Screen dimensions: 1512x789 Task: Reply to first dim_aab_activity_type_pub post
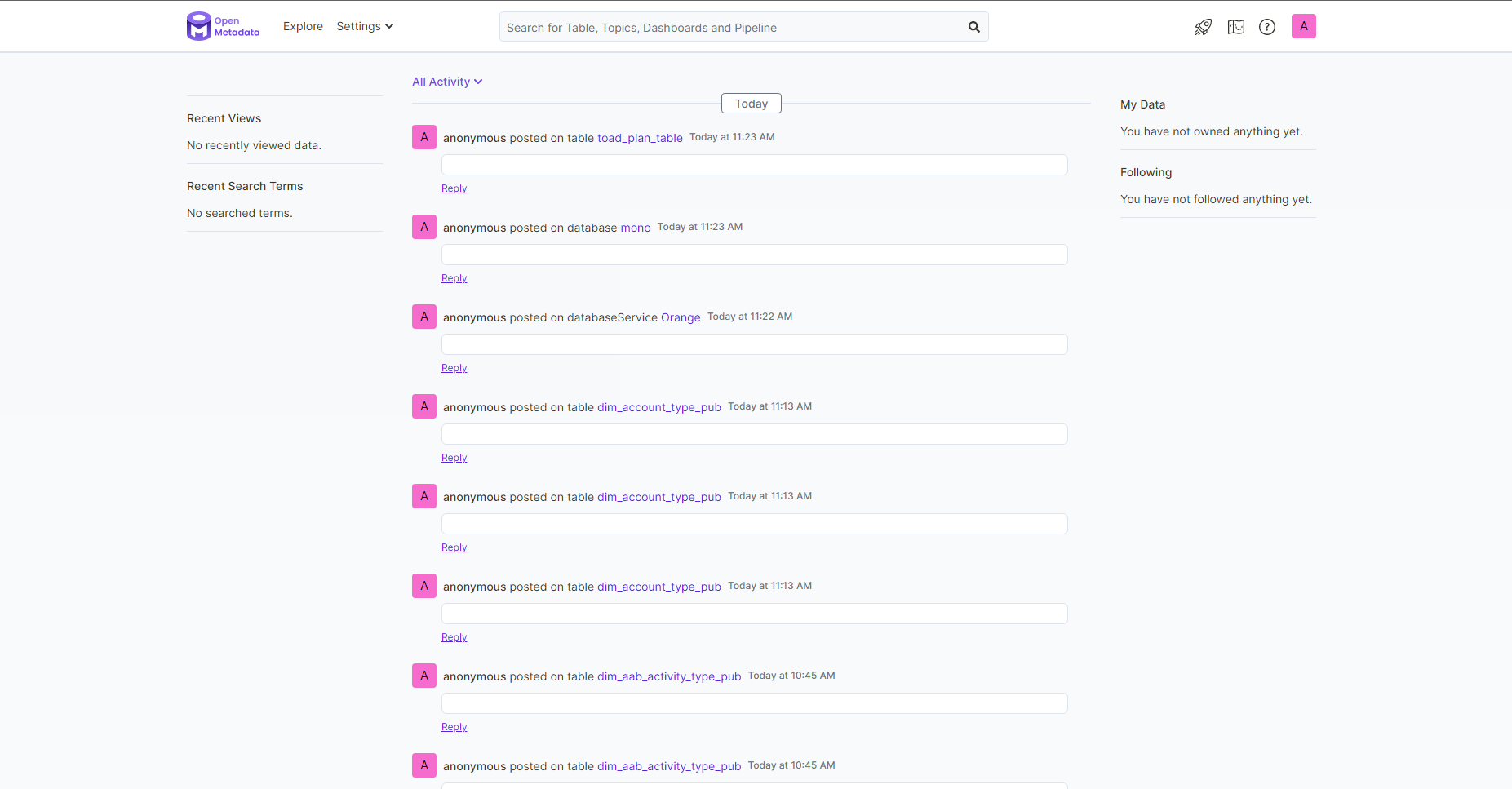(454, 727)
